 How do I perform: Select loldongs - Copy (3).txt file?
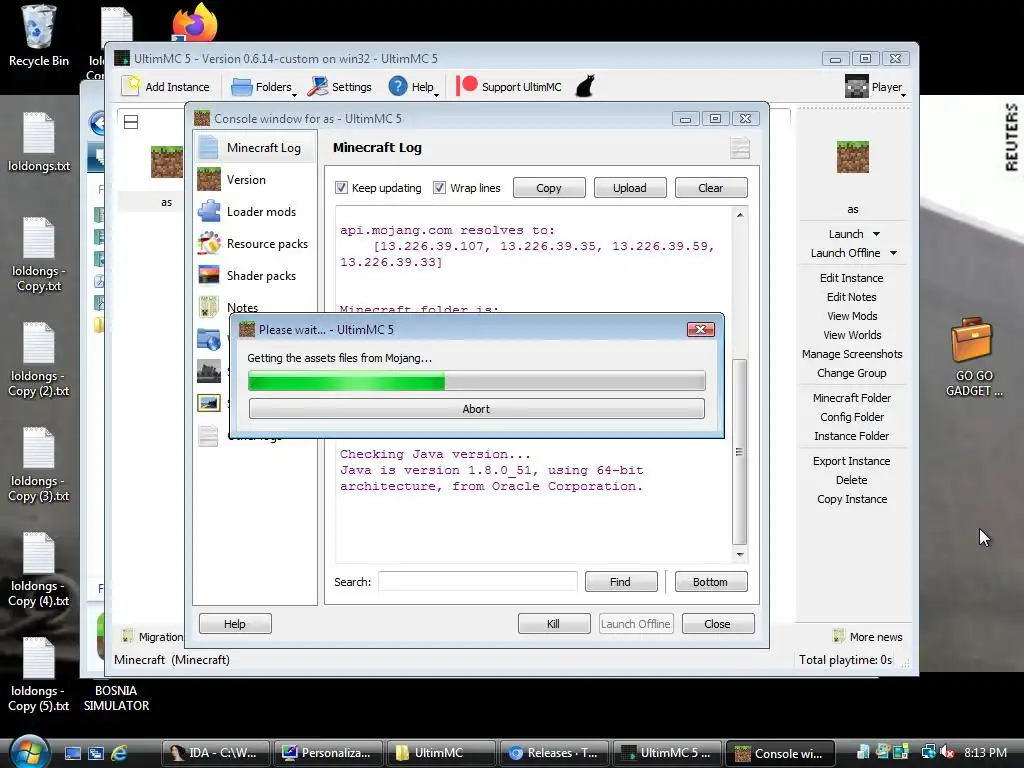(x=39, y=464)
